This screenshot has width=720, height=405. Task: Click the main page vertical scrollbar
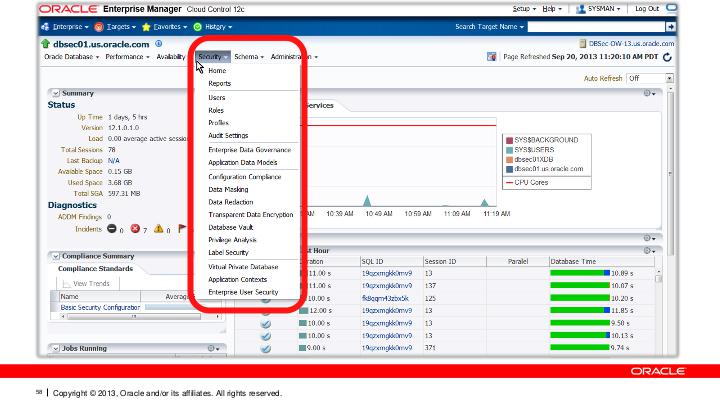point(670,174)
